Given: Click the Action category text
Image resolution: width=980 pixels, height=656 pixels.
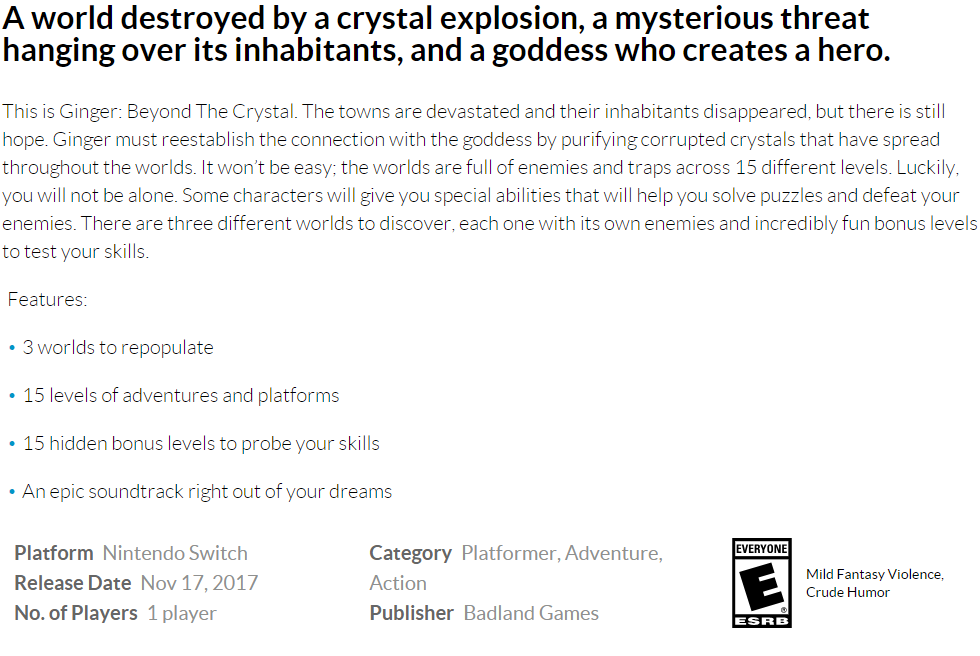Looking at the screenshot, I should coord(398,583).
